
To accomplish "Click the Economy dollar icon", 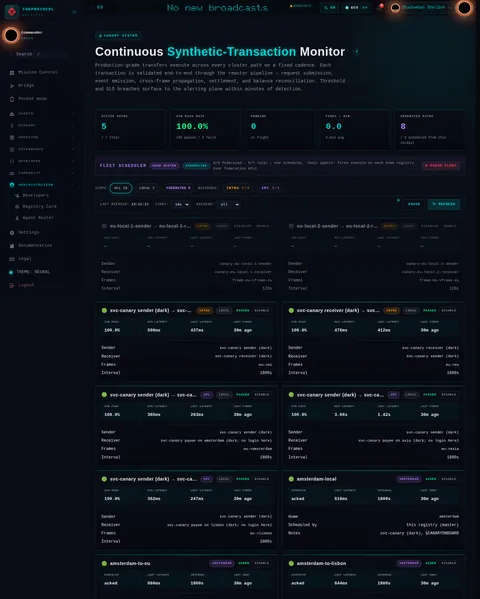I will tap(12, 125).
